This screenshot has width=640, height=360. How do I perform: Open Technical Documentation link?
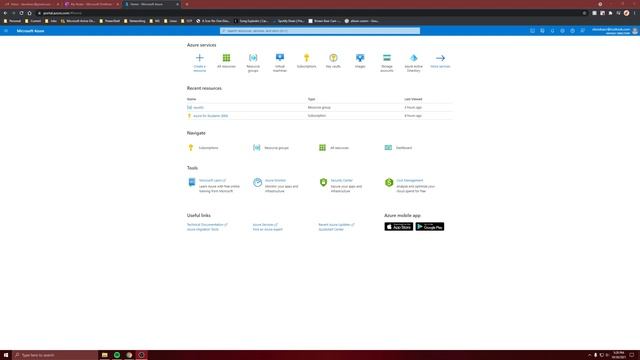coord(207,225)
